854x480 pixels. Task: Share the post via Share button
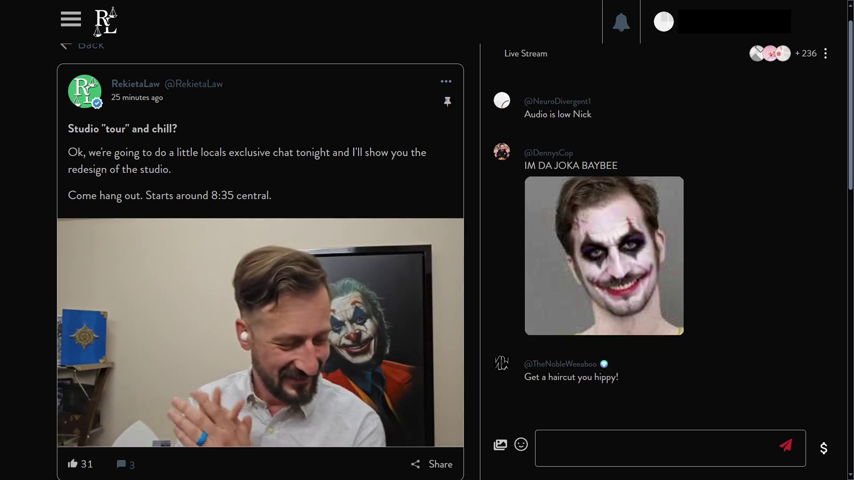pos(432,464)
